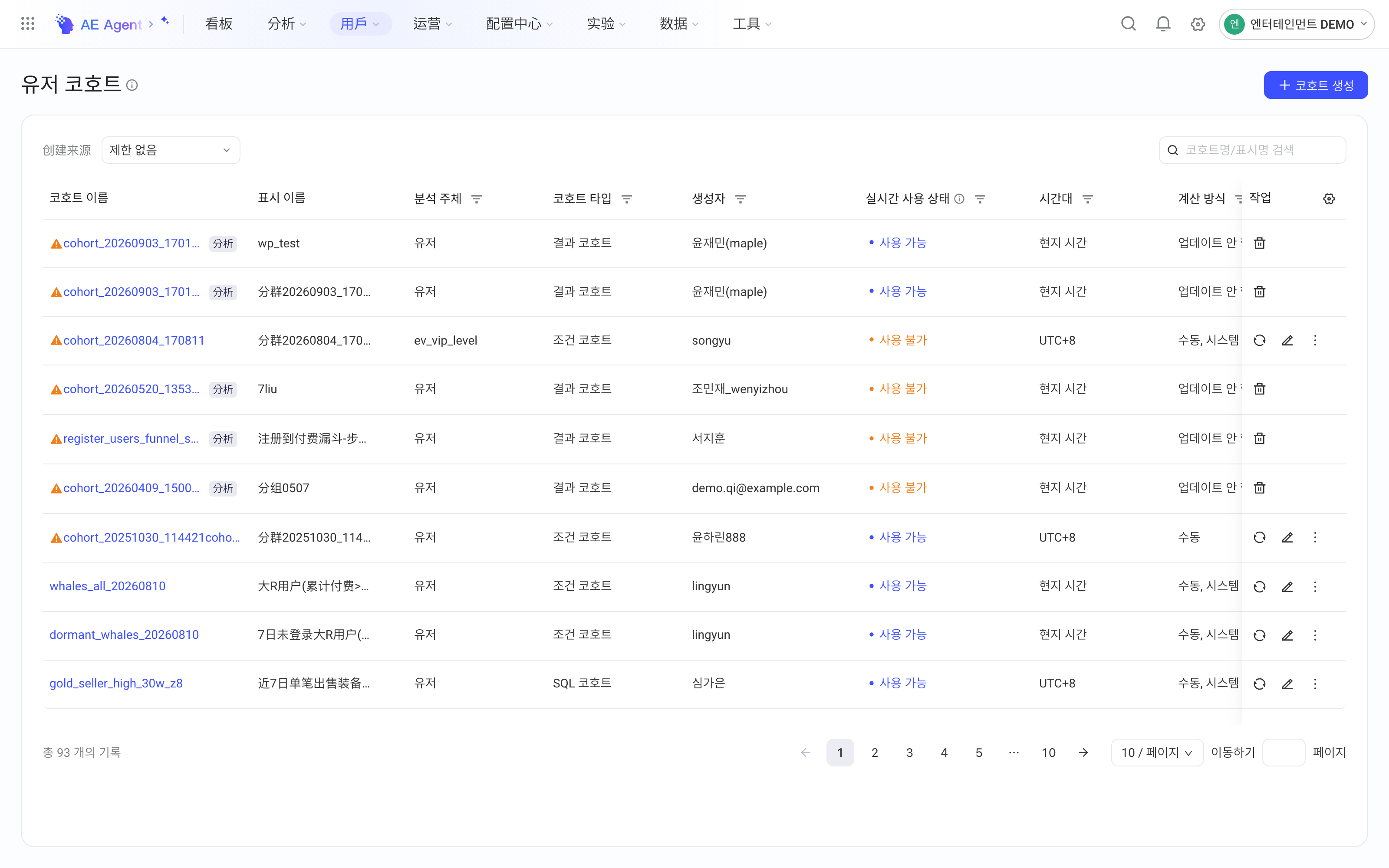
Task: Open the 实验 menu
Action: coord(606,23)
